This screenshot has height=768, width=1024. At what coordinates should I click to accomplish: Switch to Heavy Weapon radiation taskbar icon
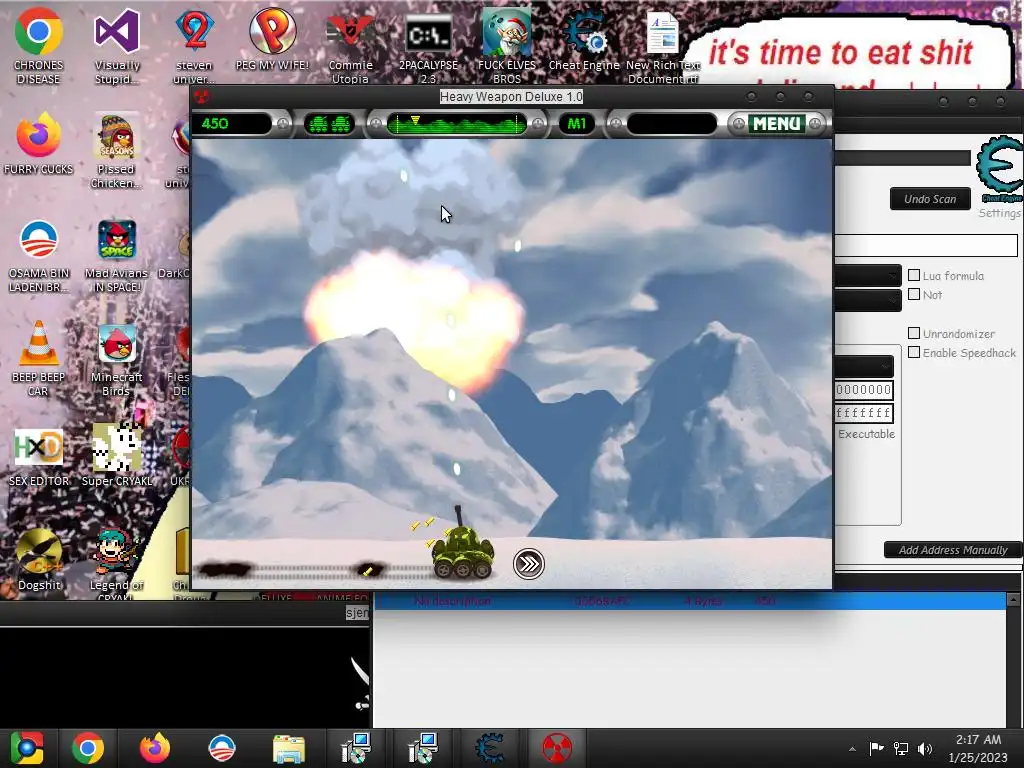[556, 748]
